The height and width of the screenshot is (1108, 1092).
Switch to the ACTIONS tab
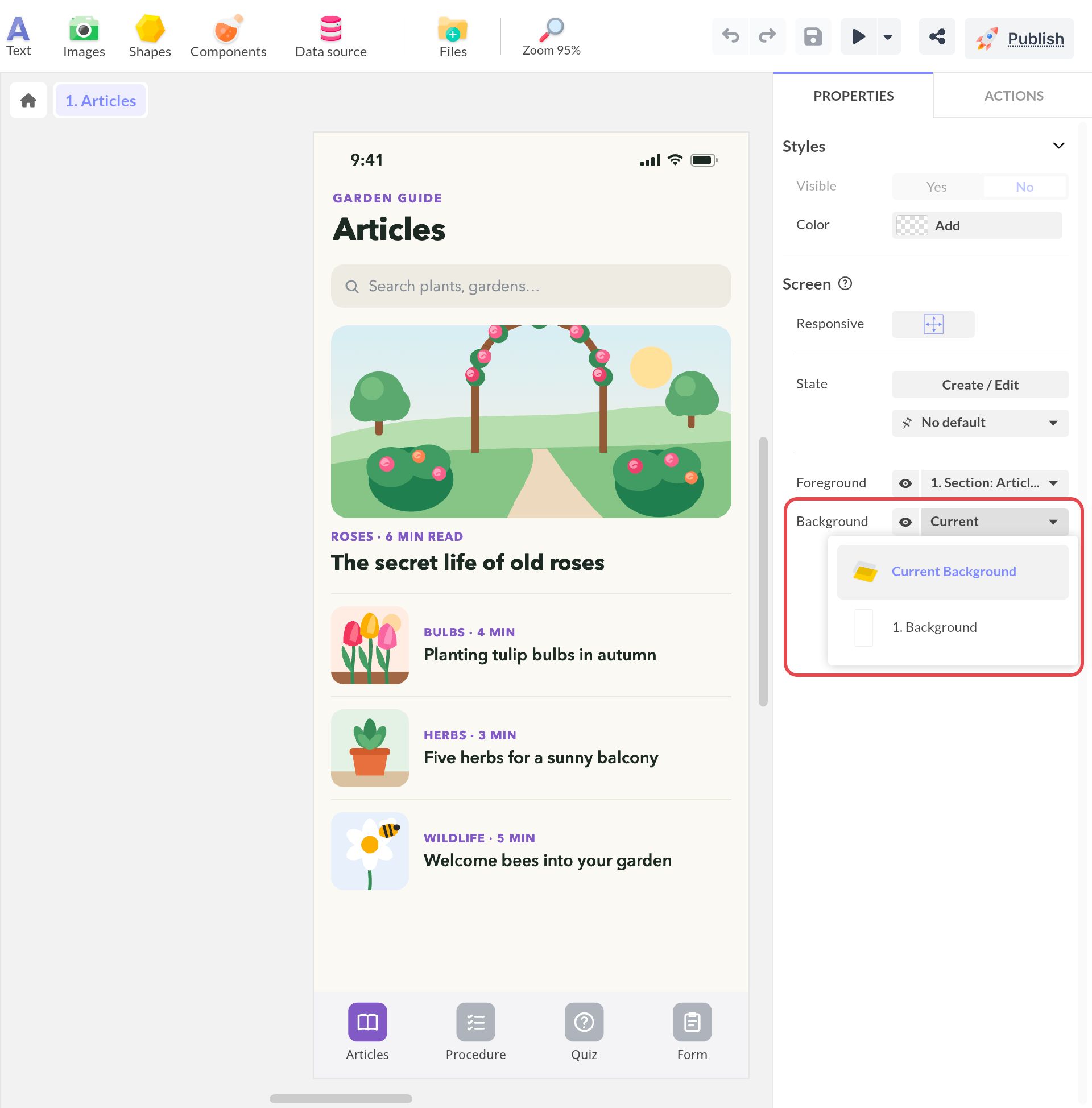click(1013, 96)
